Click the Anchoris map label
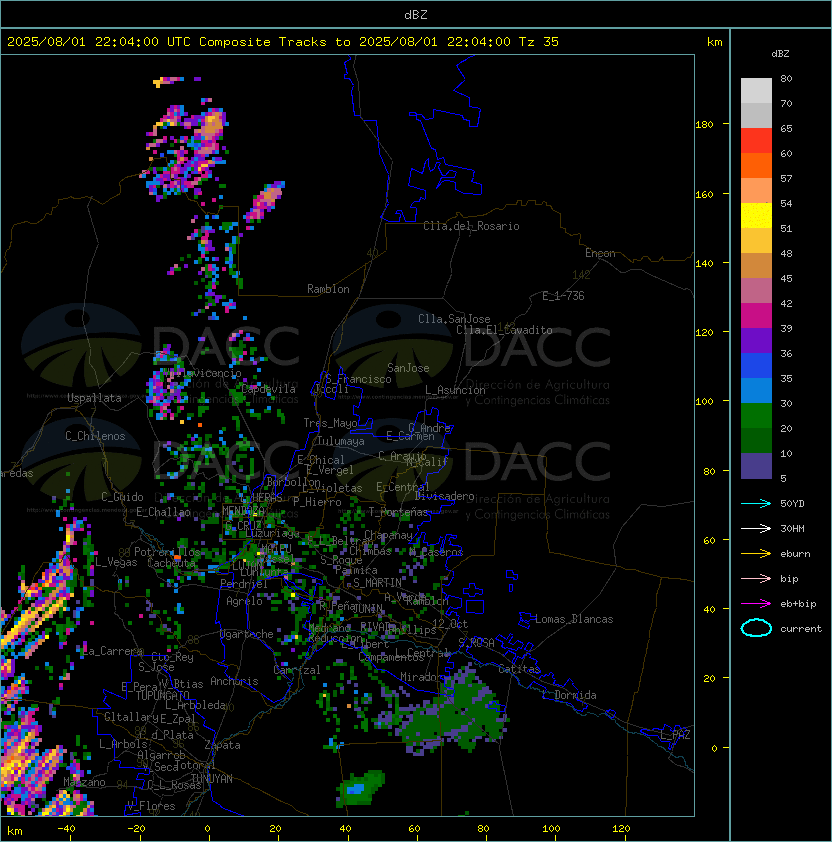This screenshot has height=842, width=832. [234, 681]
